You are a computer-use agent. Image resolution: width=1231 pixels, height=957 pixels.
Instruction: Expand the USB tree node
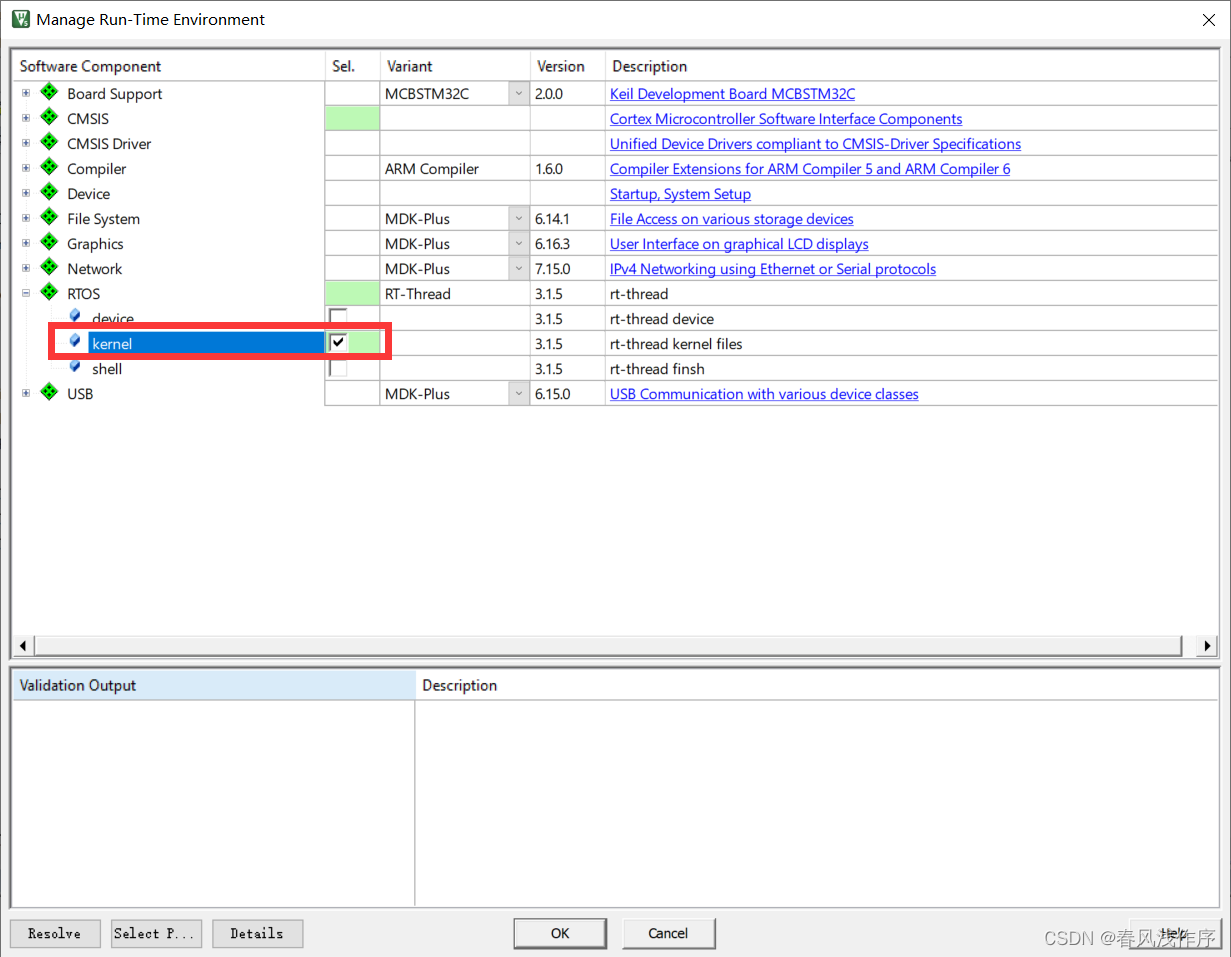coord(26,393)
